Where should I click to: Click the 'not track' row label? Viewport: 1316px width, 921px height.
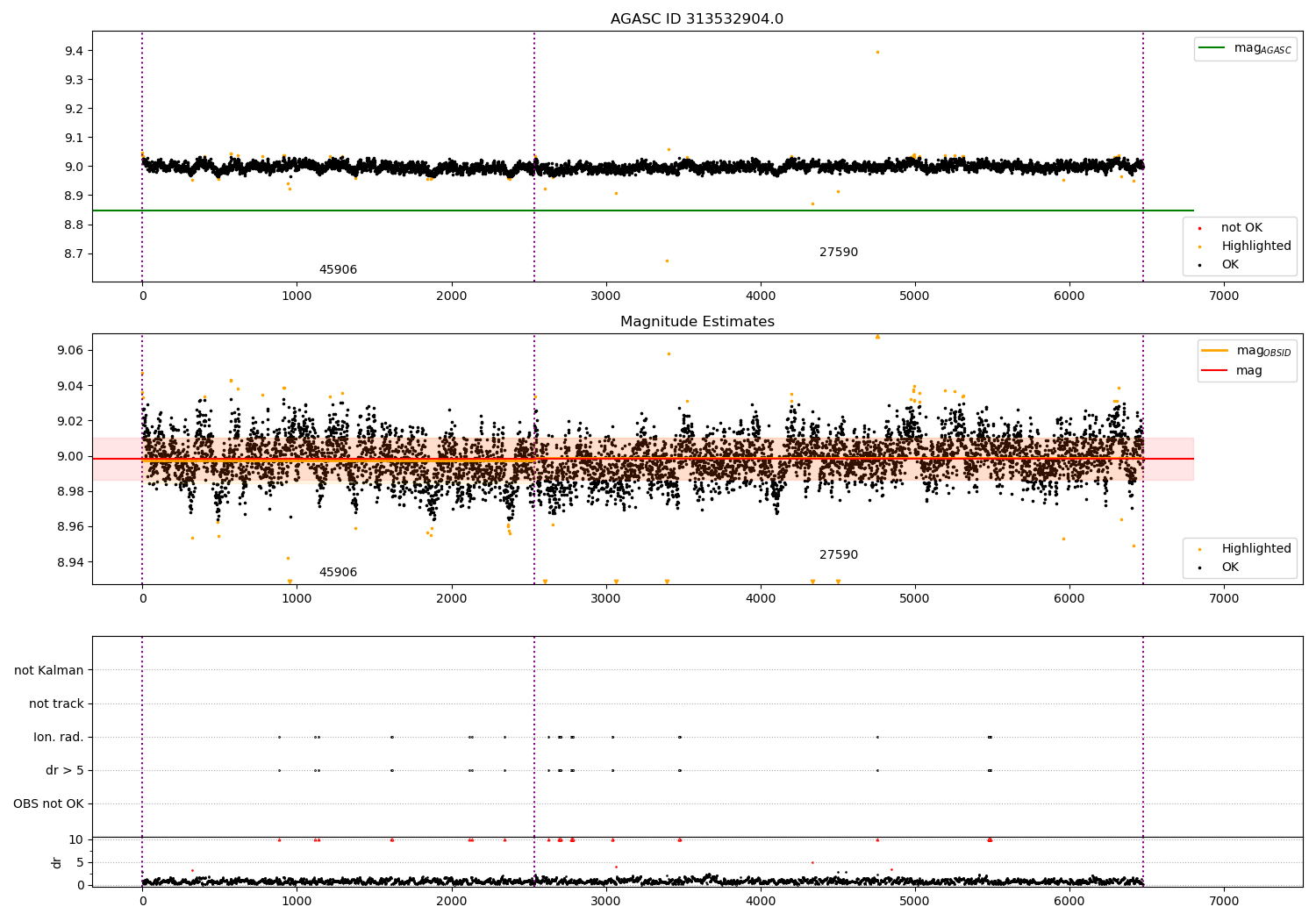[56, 704]
